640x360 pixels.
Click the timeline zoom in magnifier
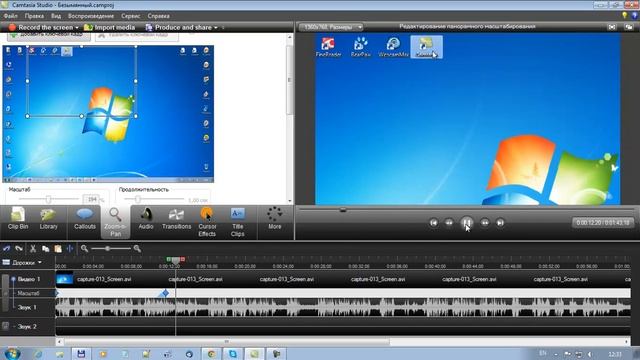[x=137, y=248]
